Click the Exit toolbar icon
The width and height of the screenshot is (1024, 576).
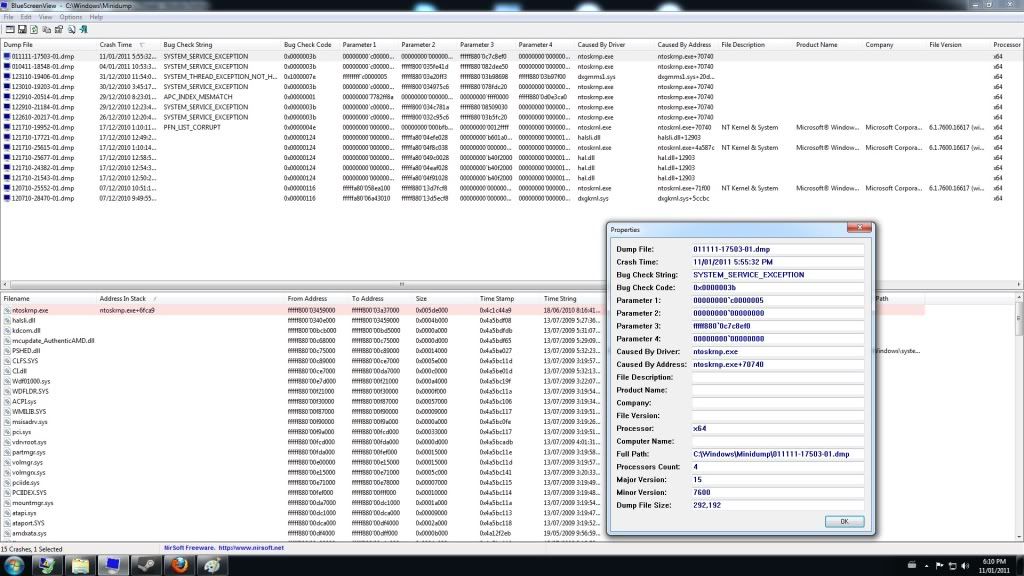click(84, 29)
